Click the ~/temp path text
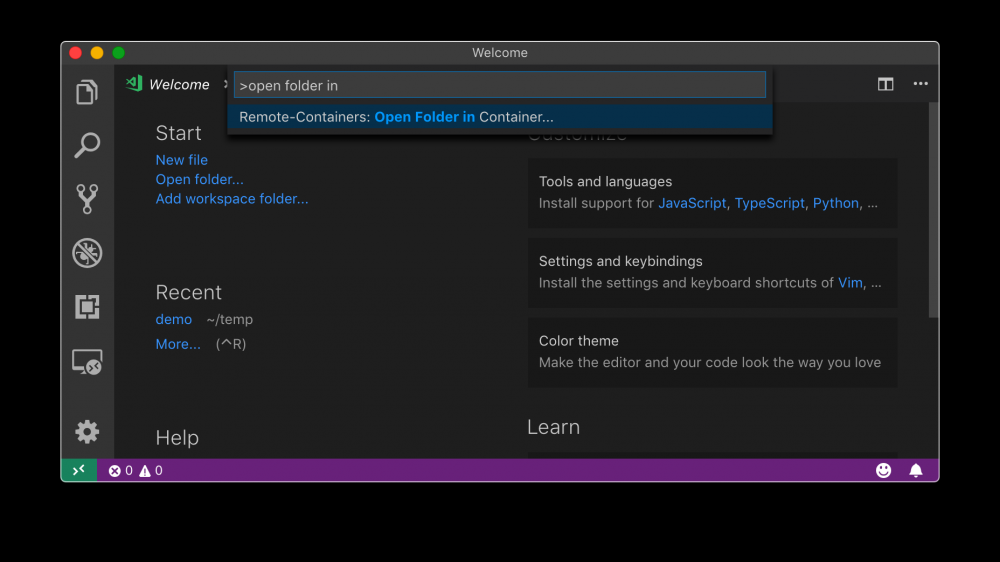The width and height of the screenshot is (1000, 562). click(230, 319)
